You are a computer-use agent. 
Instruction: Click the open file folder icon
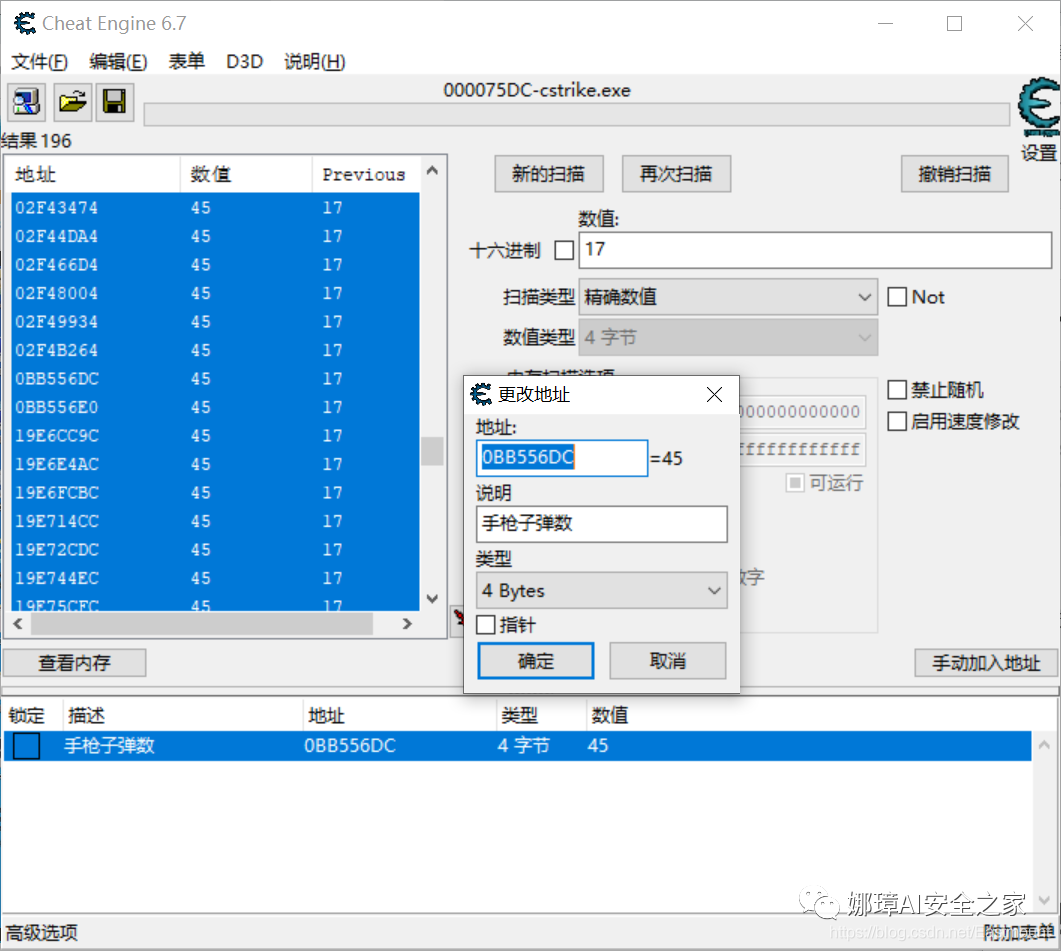(72, 102)
